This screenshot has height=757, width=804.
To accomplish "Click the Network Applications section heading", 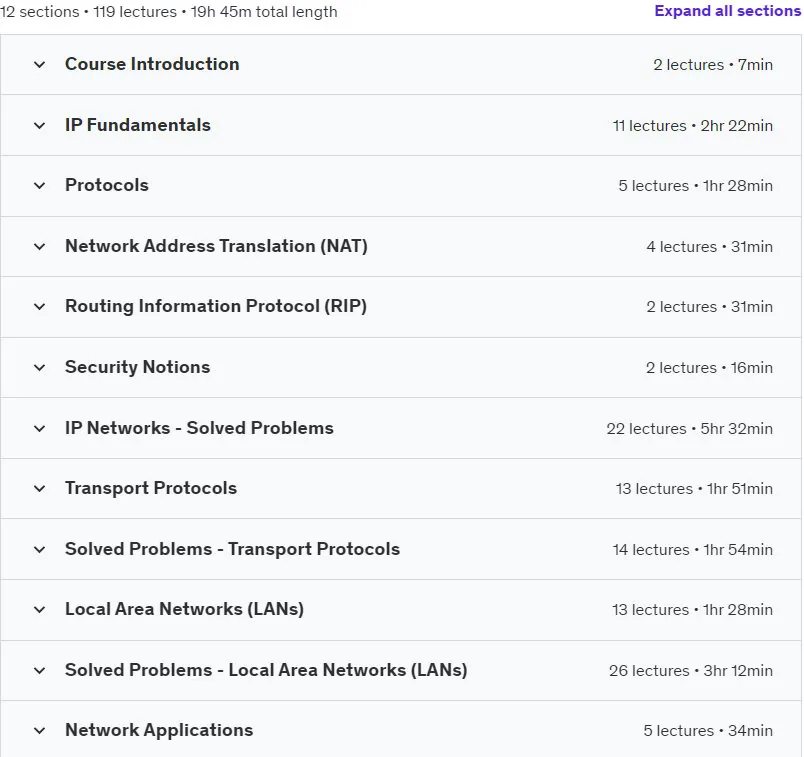I will (159, 730).
